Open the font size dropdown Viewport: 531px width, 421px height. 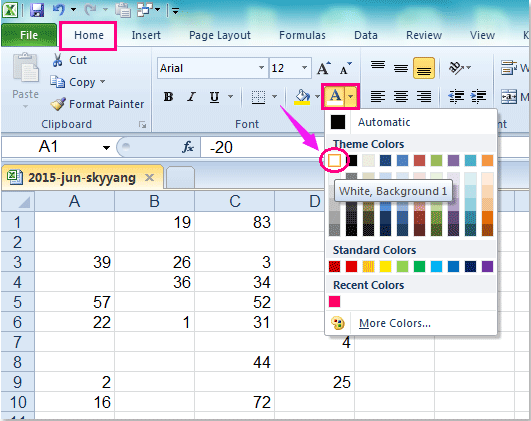(304, 68)
